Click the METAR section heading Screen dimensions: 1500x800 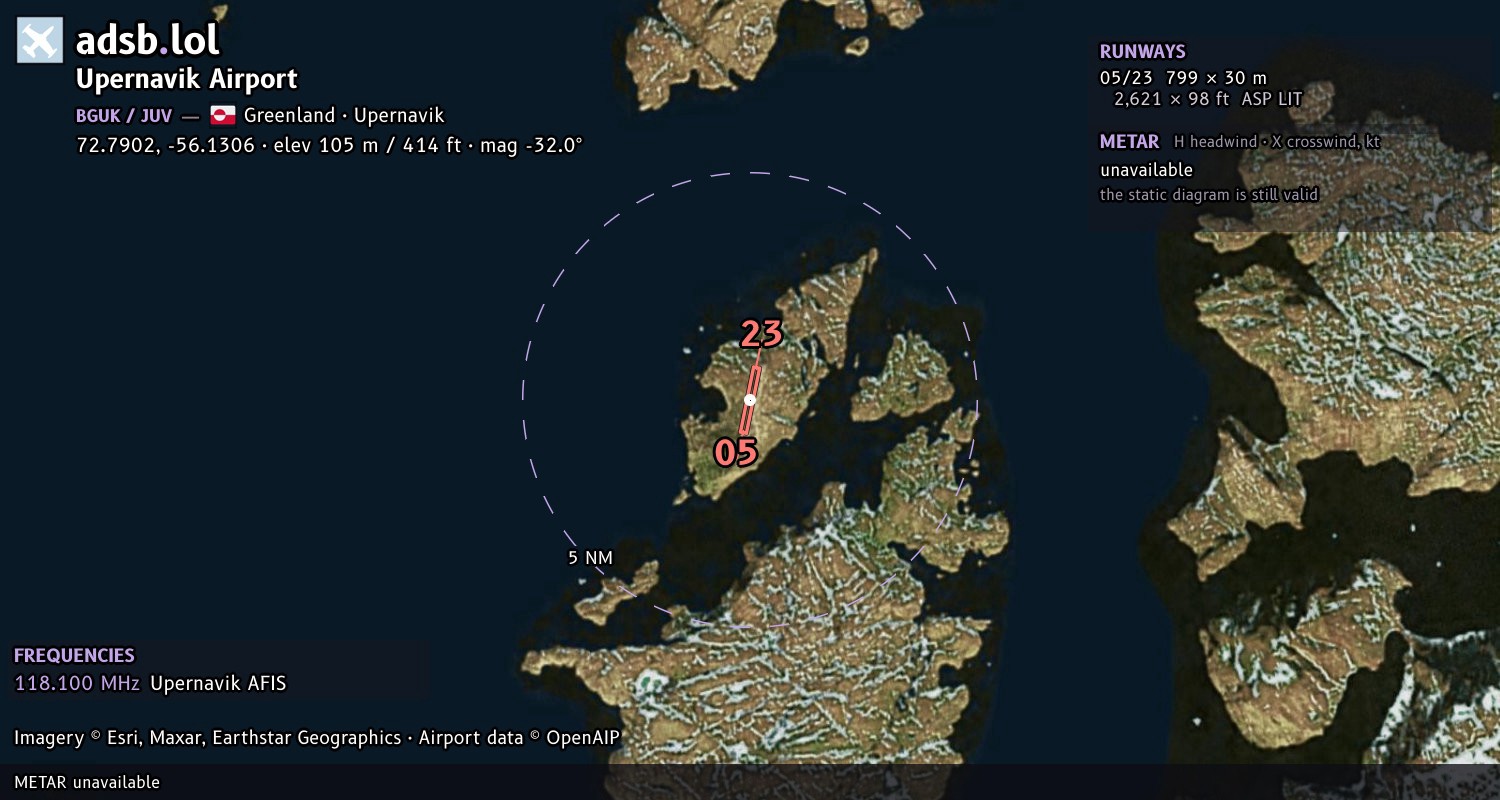tap(1129, 142)
